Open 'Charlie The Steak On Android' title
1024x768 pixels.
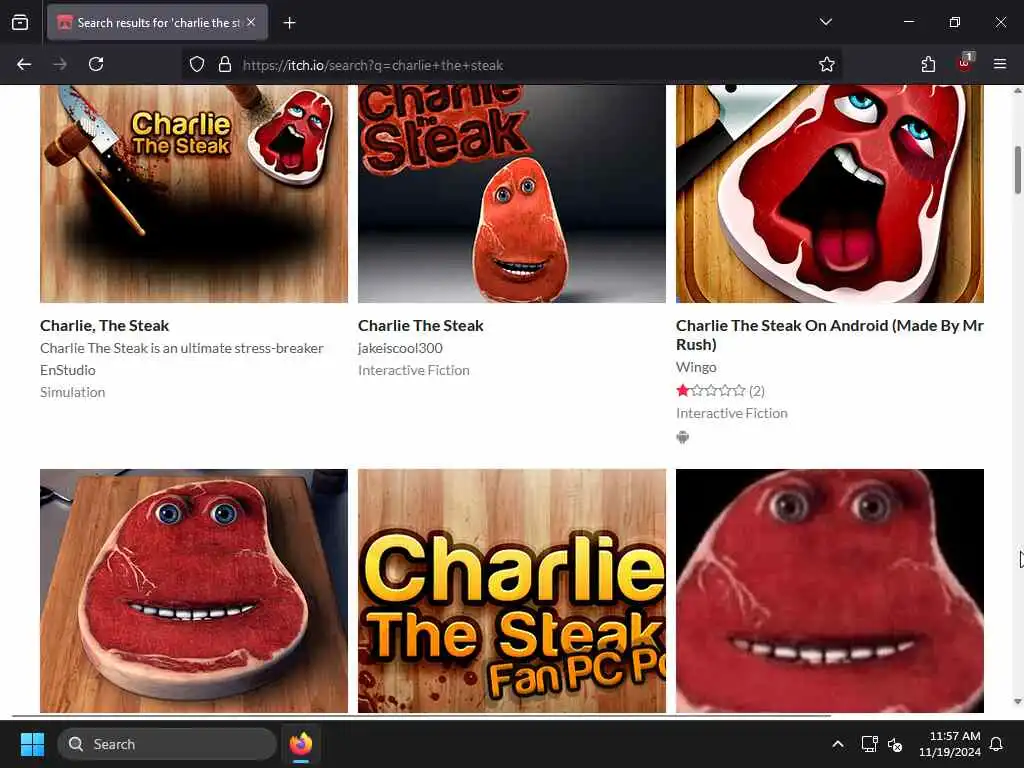pos(829,334)
